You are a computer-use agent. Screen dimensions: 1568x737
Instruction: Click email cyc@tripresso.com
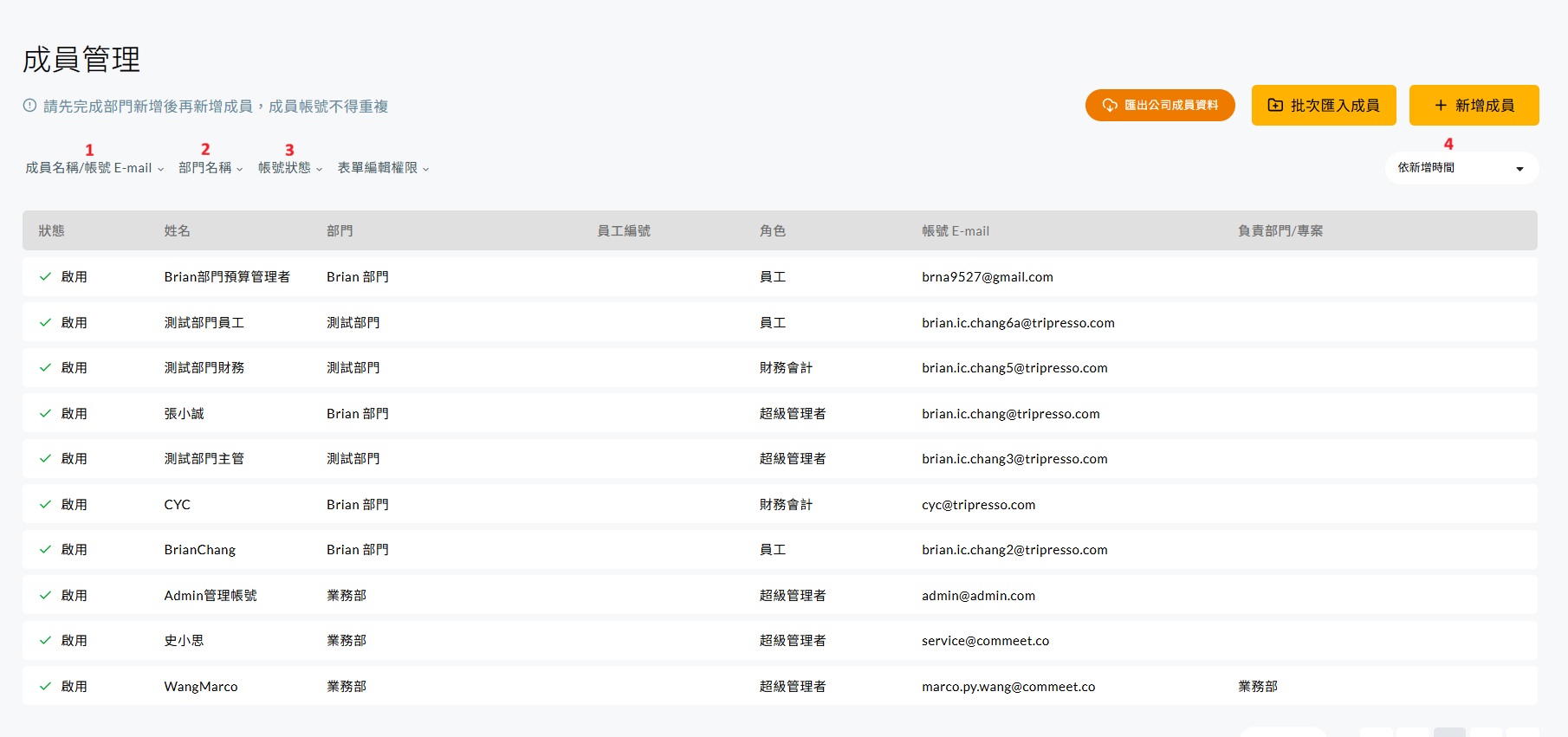(x=979, y=505)
